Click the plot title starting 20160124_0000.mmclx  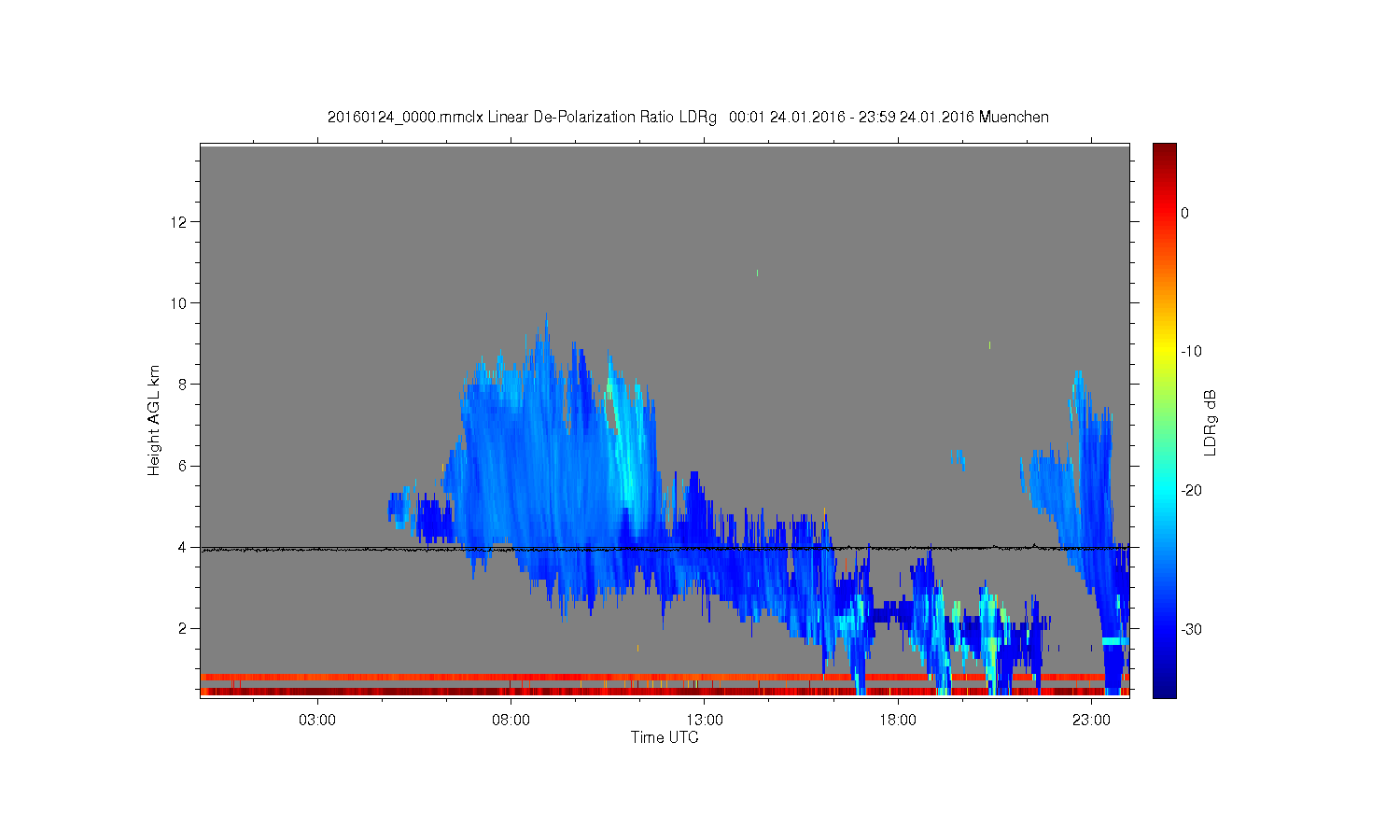tap(688, 118)
